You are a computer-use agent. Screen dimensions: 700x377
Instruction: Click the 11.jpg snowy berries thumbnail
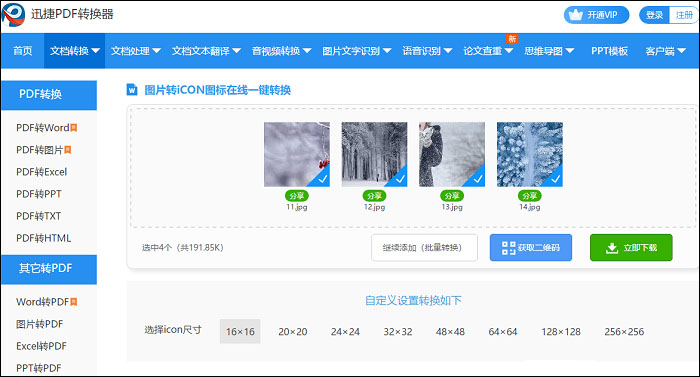point(296,154)
